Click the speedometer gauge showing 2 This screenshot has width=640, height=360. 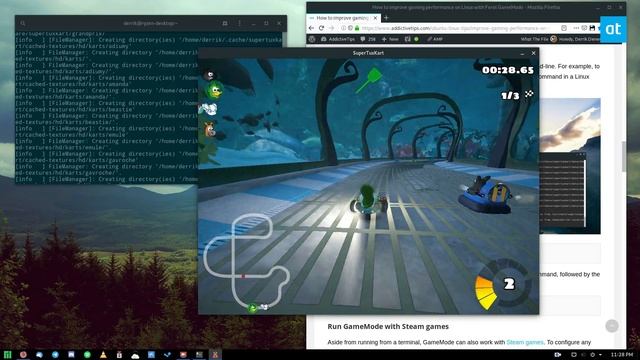503,284
